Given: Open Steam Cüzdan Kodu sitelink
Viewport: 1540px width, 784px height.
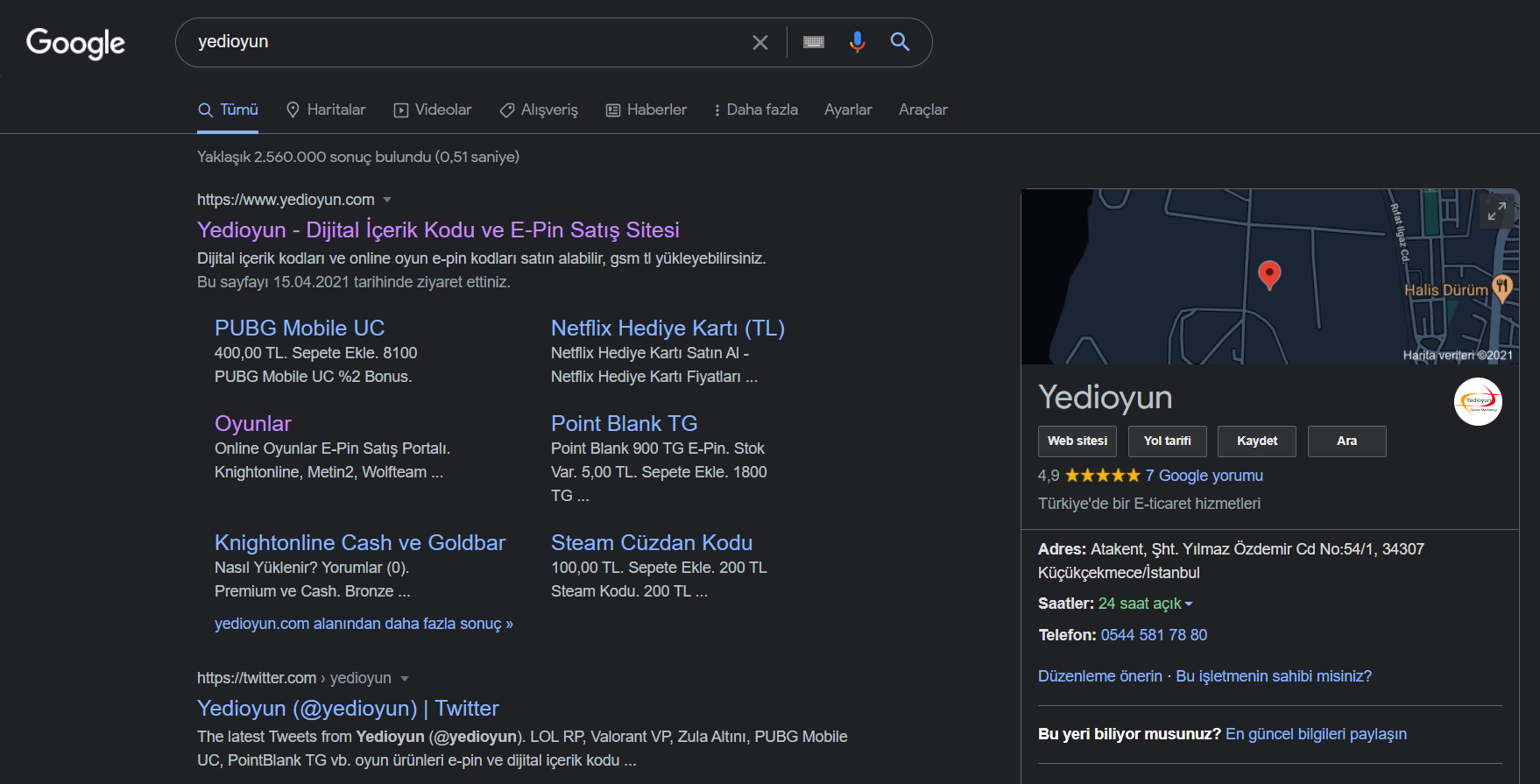Looking at the screenshot, I should click(x=652, y=542).
